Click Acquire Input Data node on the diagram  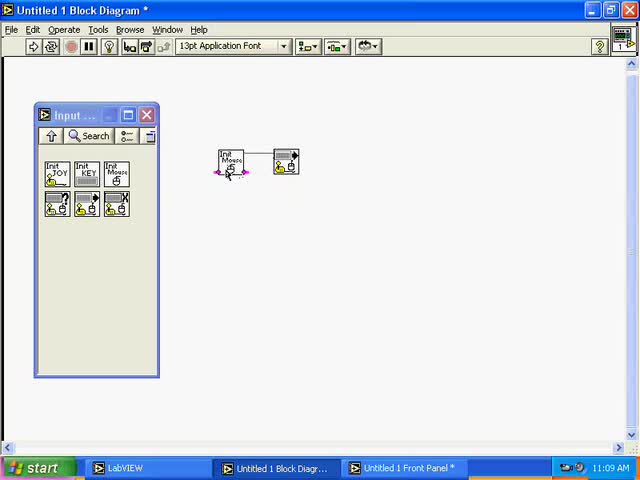pyautogui.click(x=286, y=162)
